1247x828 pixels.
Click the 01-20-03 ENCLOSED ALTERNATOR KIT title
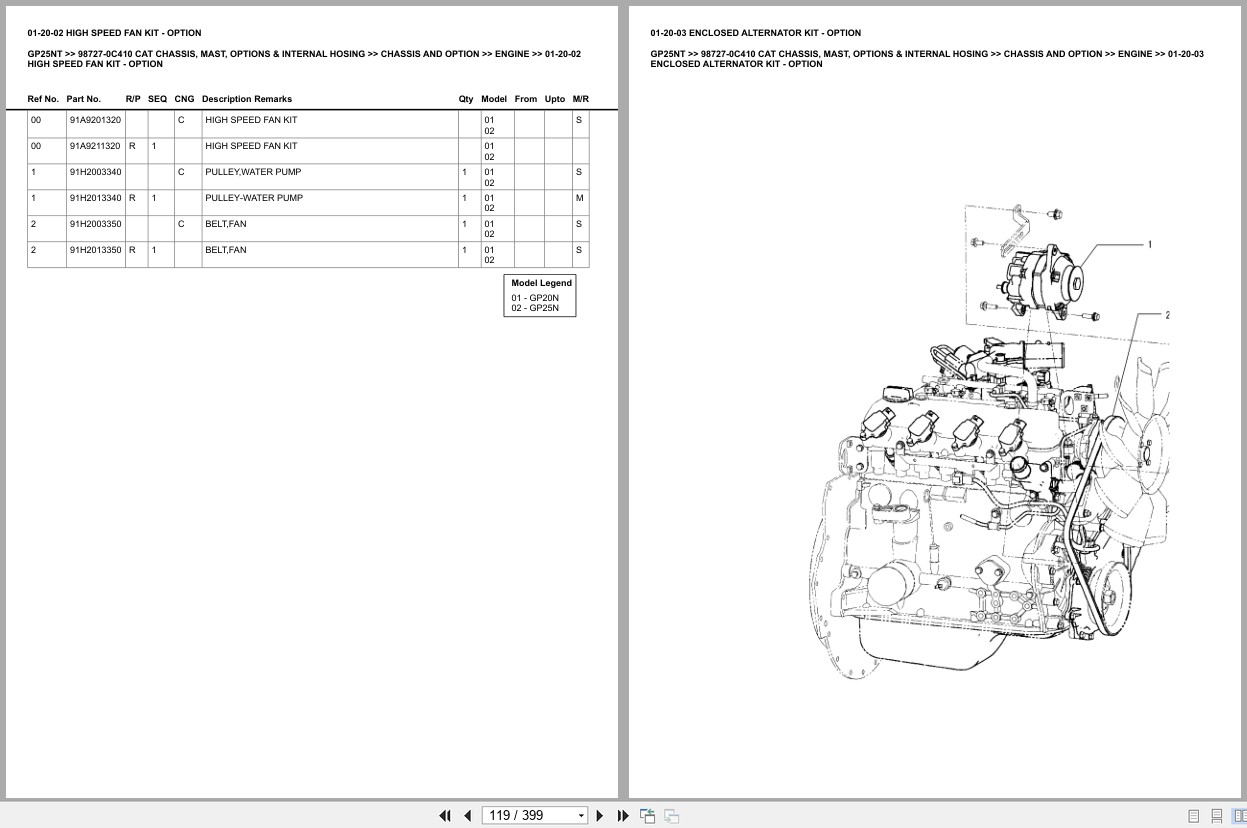coord(755,33)
